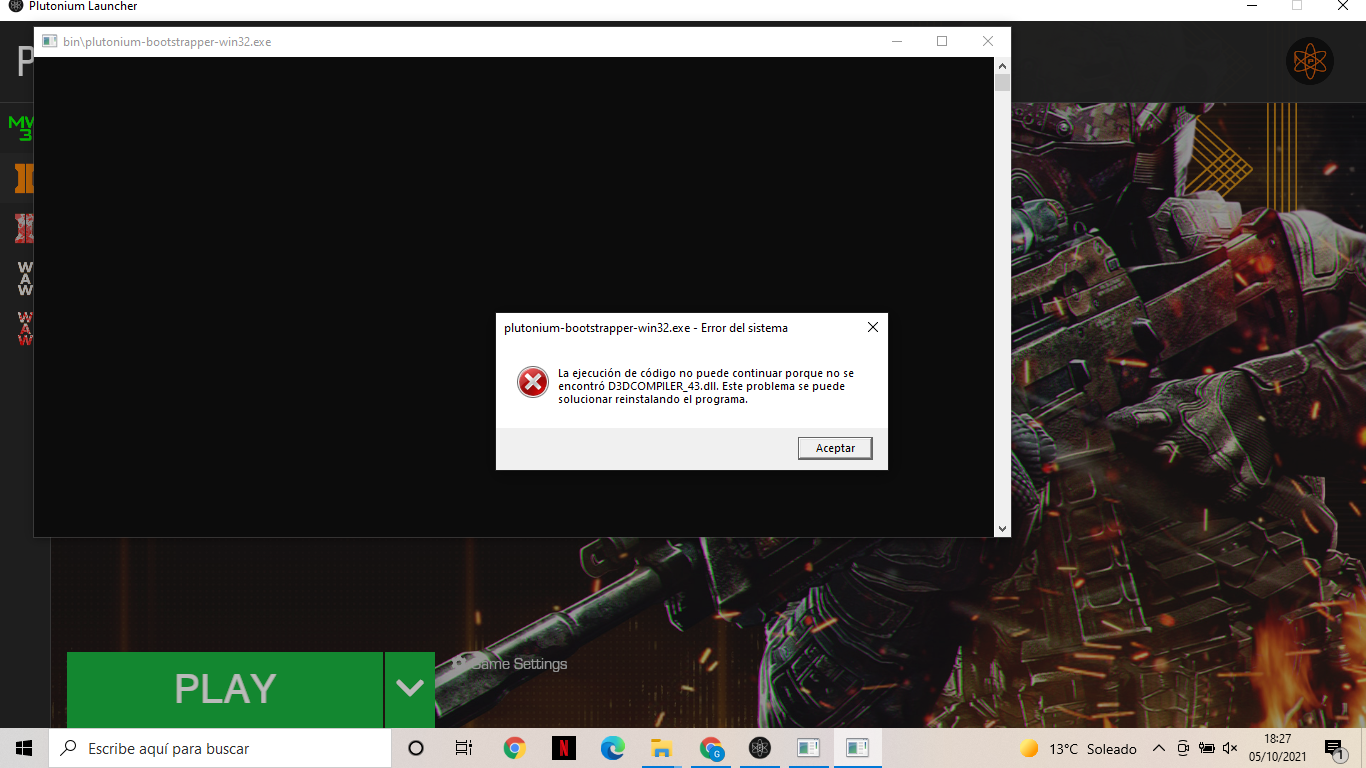The height and width of the screenshot is (768, 1366).
Task: Click Aceptar in the error dialog
Action: click(x=835, y=448)
